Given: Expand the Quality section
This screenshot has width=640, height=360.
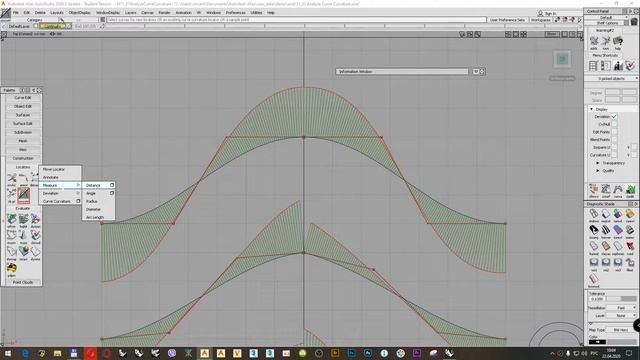Looking at the screenshot, I should (598, 171).
